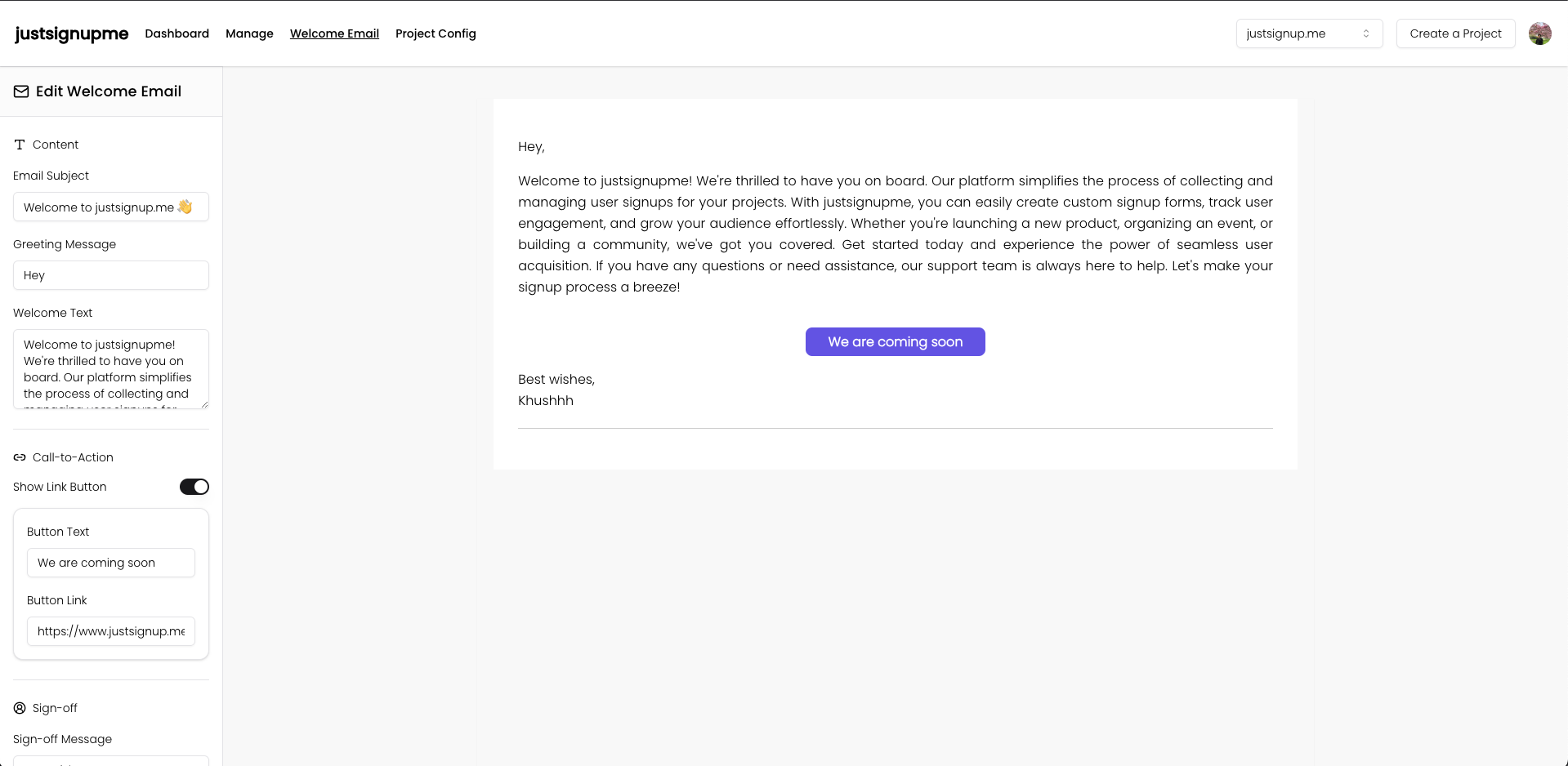
Task: Open the user avatar menu
Action: coord(1540,33)
